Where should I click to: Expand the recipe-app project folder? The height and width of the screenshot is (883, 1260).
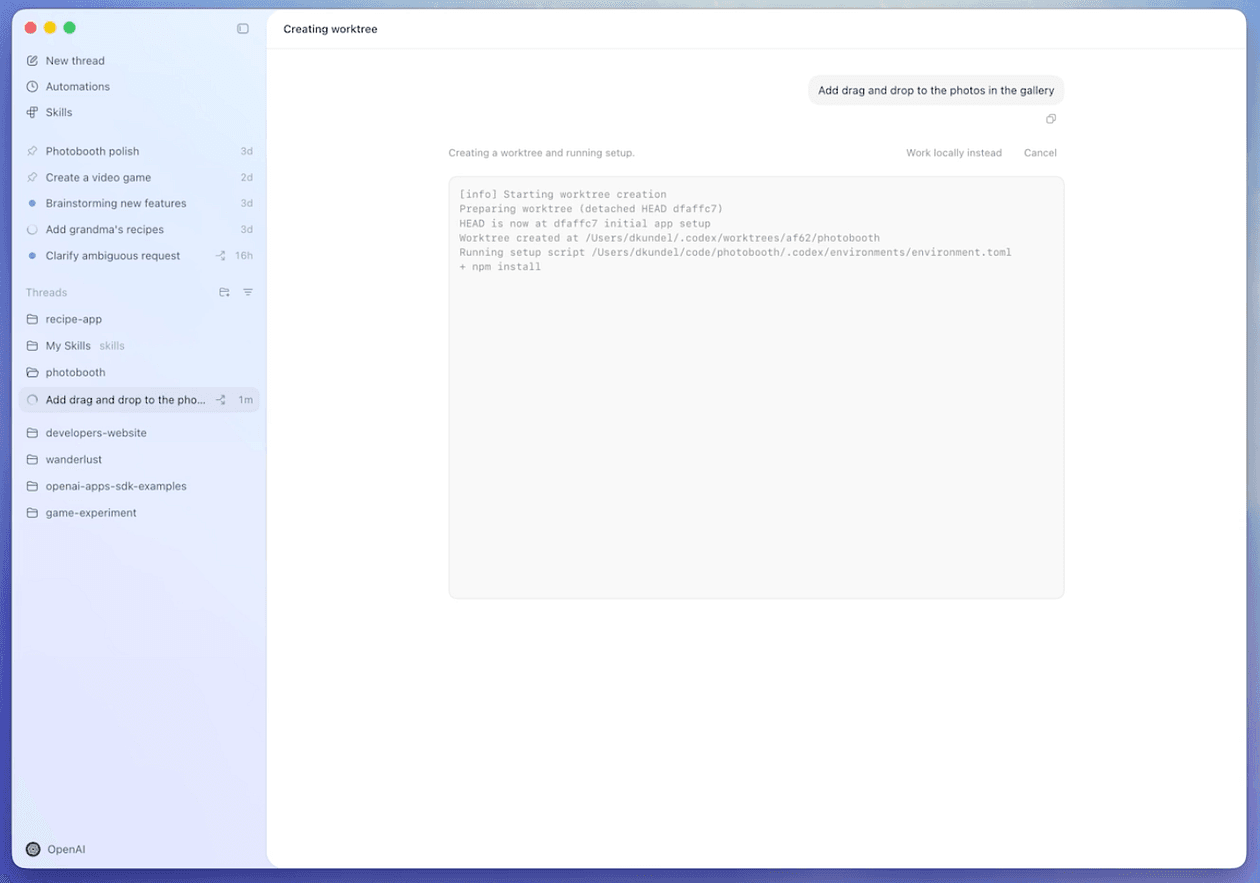tap(73, 320)
